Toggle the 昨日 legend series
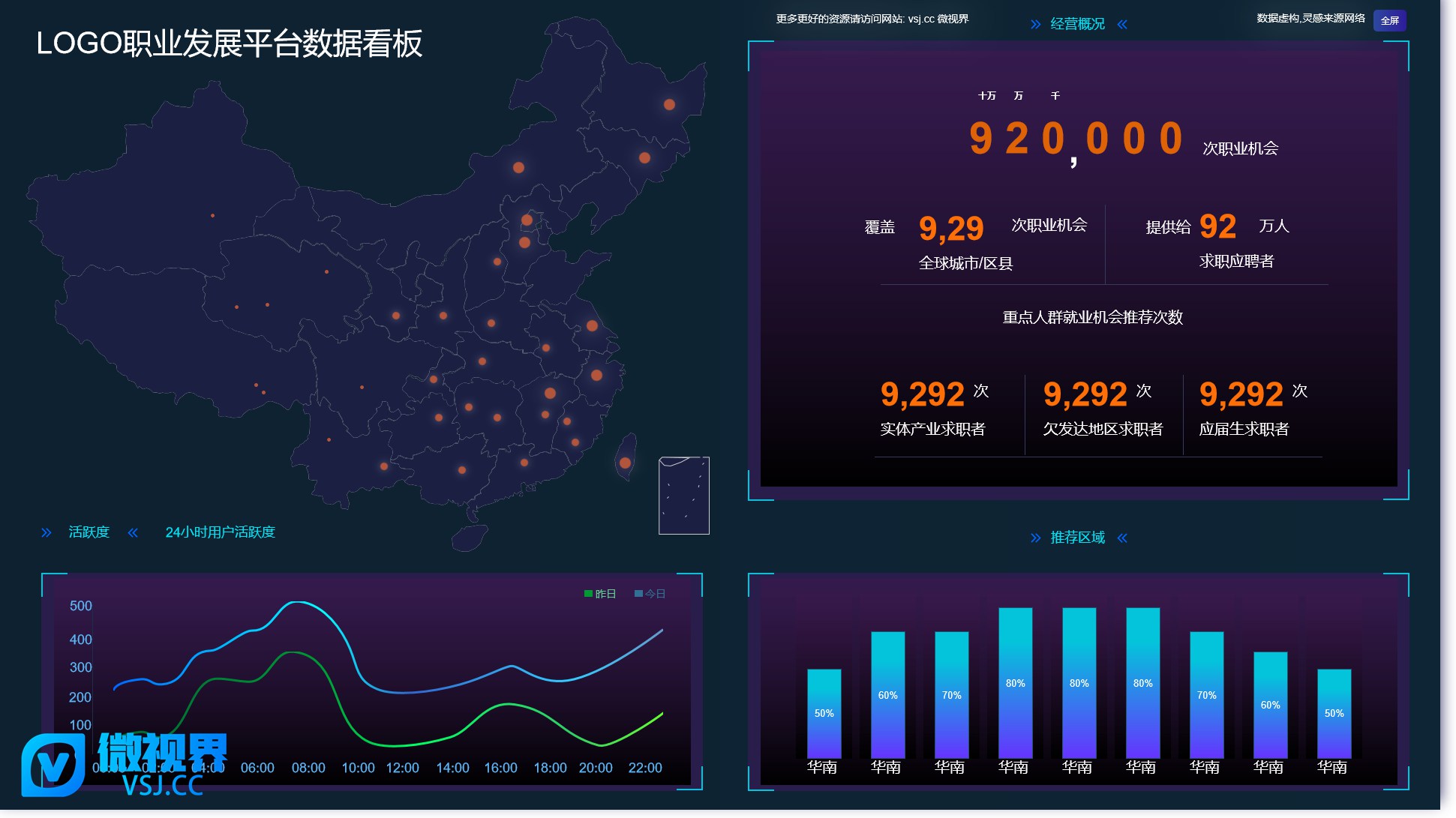1456x818 pixels. point(605,594)
